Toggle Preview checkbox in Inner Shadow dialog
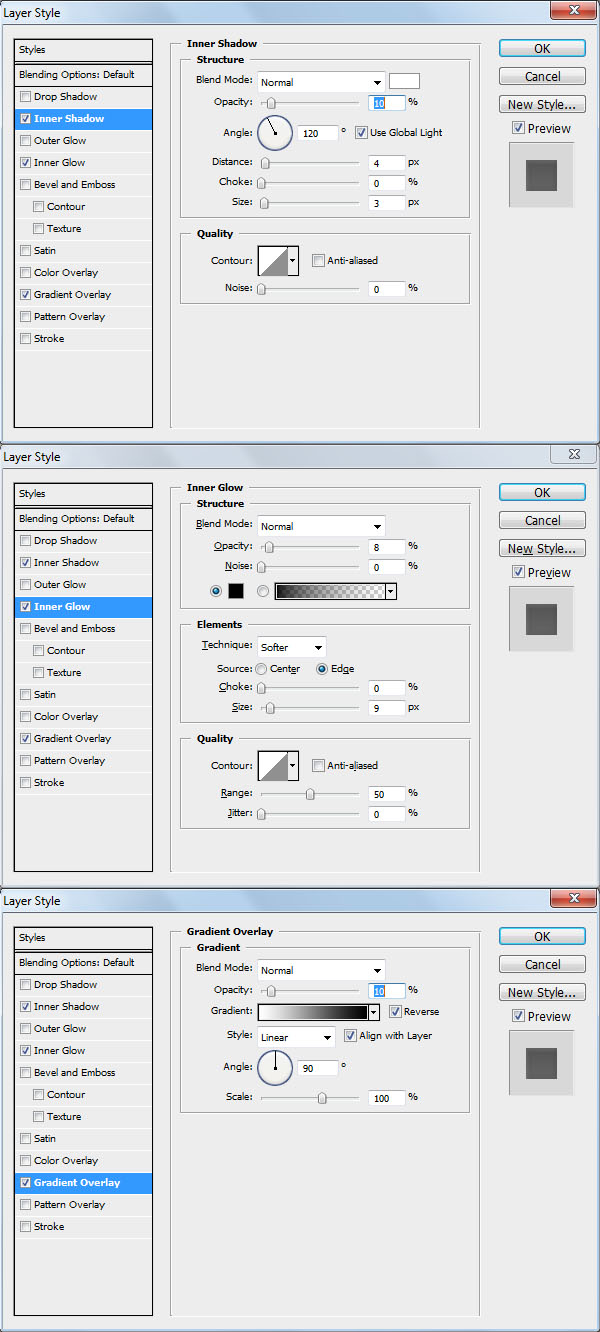The height and width of the screenshot is (1332, 600). [518, 128]
